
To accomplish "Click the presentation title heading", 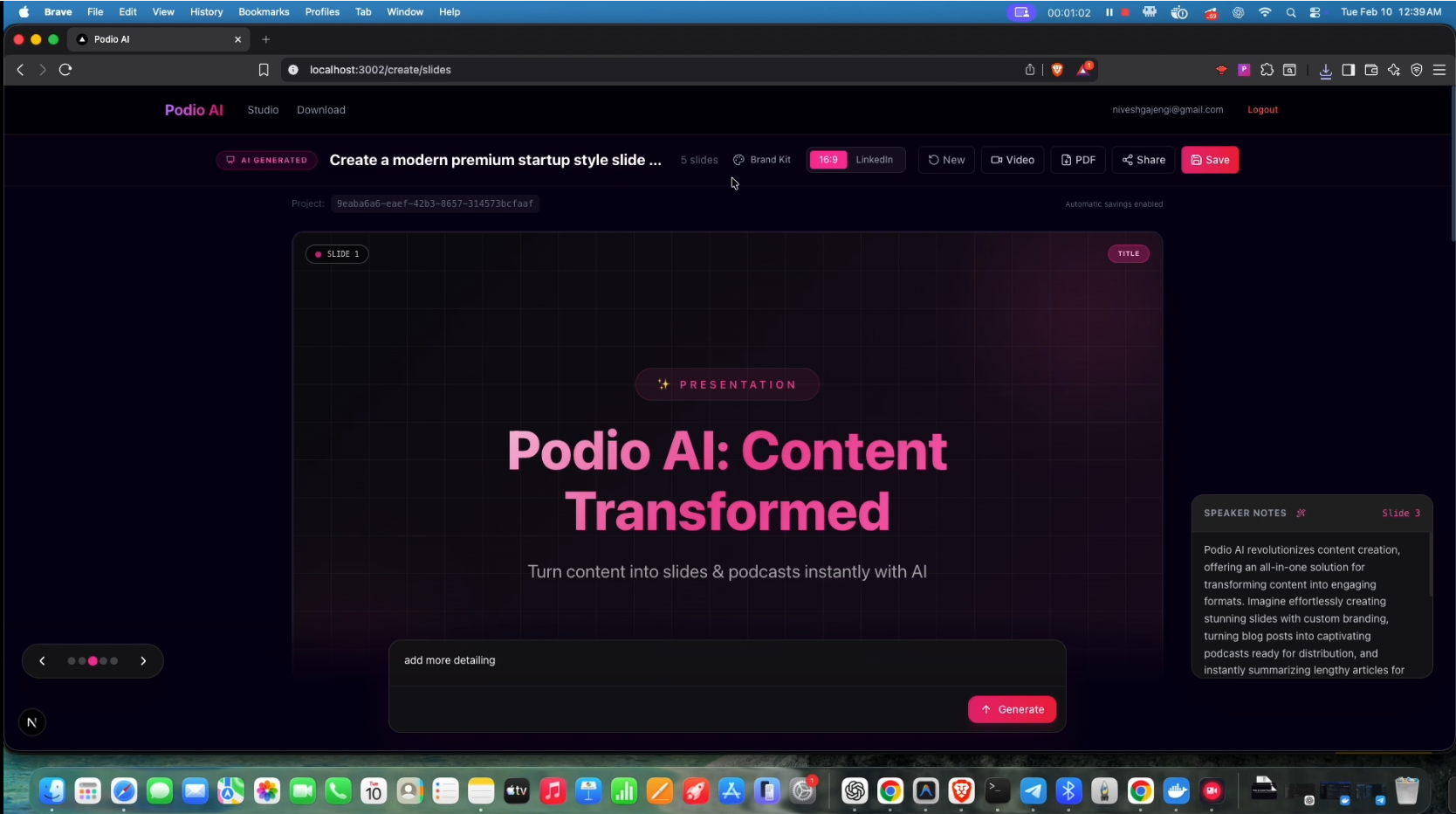I will pos(495,160).
